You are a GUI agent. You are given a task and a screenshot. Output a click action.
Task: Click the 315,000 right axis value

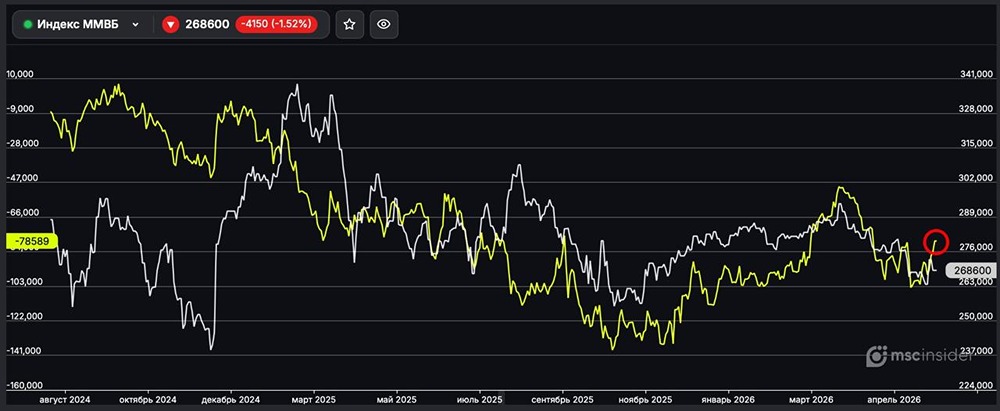click(976, 144)
